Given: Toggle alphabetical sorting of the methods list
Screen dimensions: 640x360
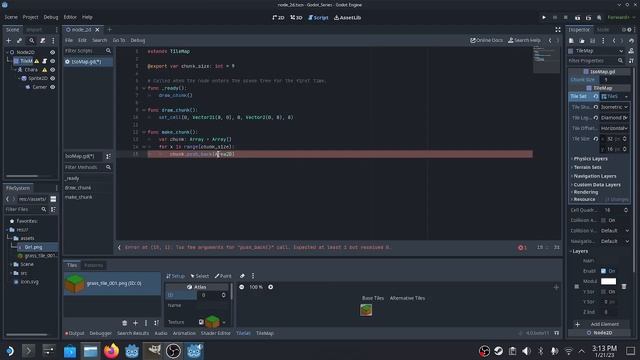Looking at the screenshot, I should tap(108, 156).
